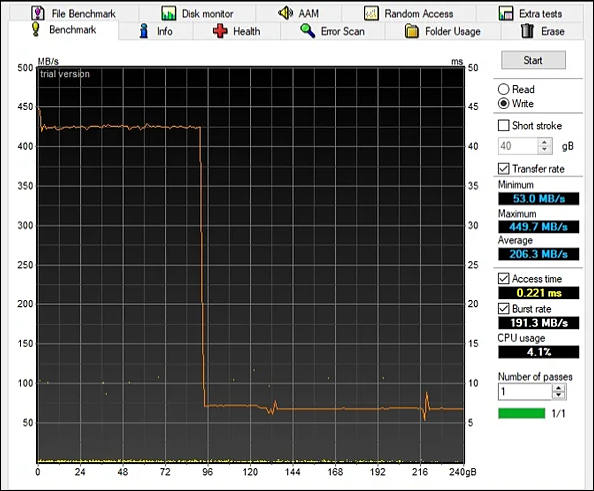
Task: Select the Read radio button
Action: (503, 89)
